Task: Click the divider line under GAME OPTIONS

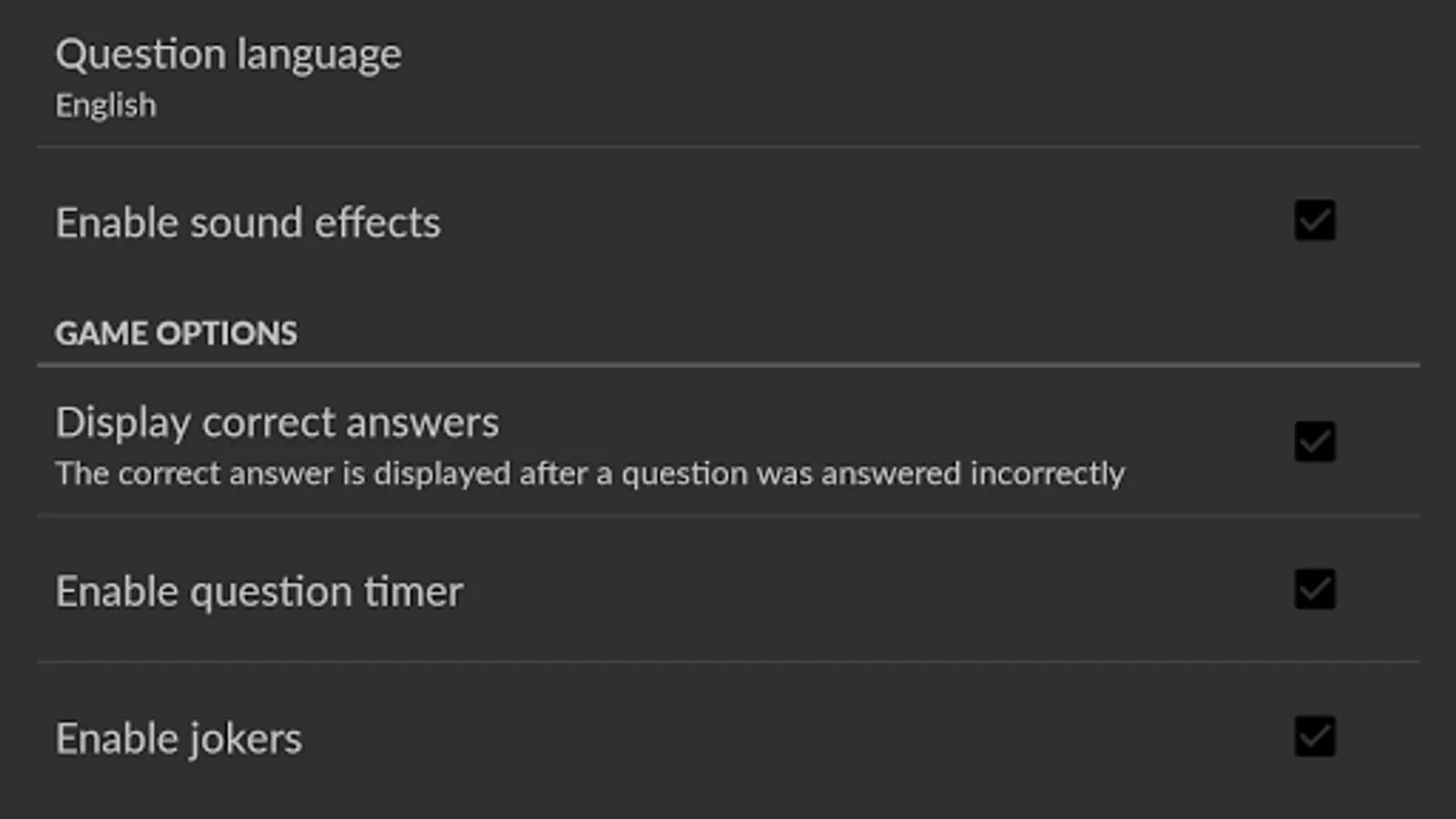Action: coord(728,366)
